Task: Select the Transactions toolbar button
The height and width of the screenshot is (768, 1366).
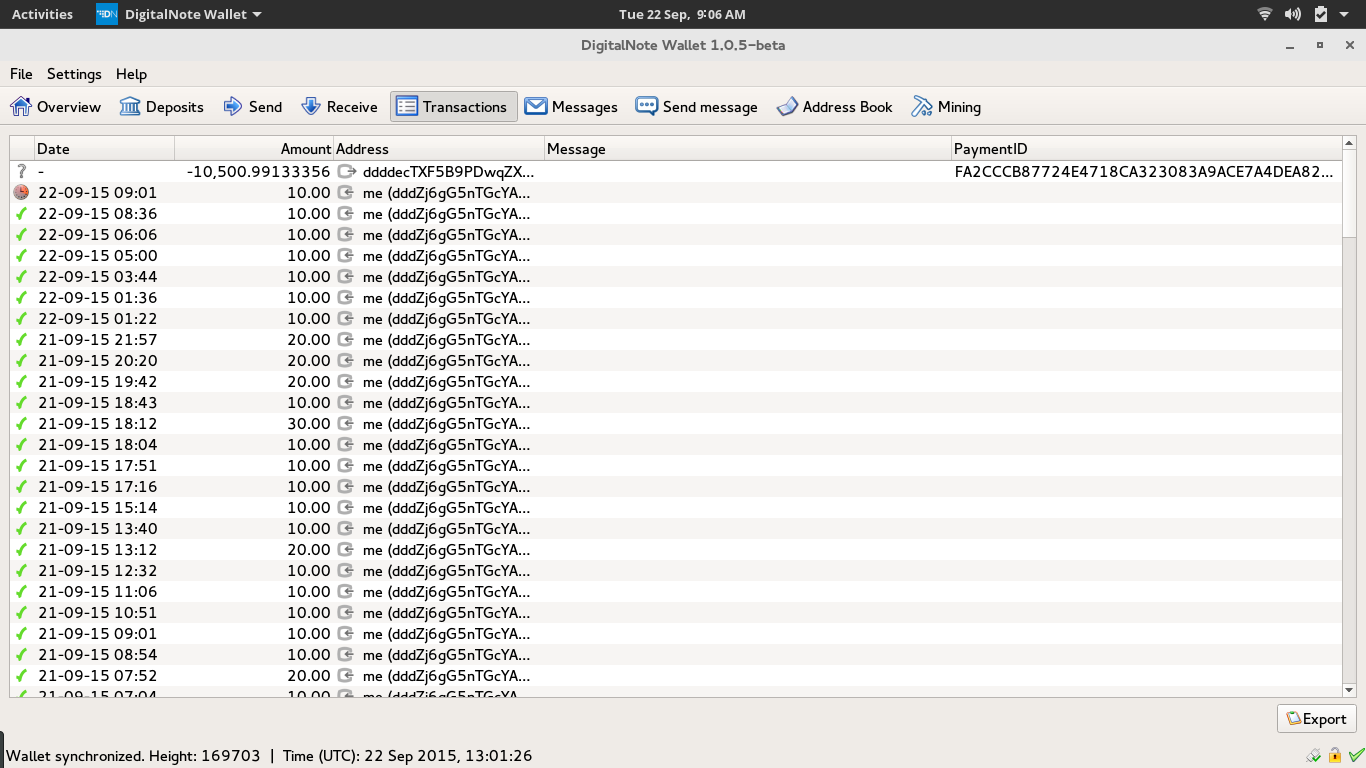Action: point(454,107)
